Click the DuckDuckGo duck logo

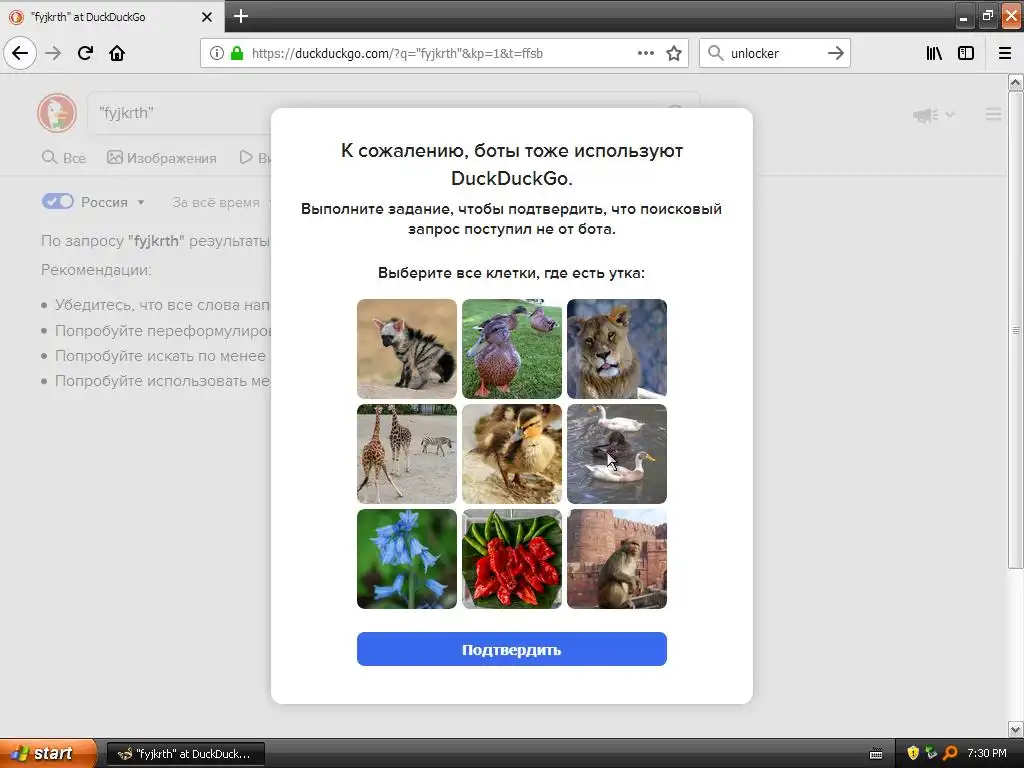[x=57, y=113]
